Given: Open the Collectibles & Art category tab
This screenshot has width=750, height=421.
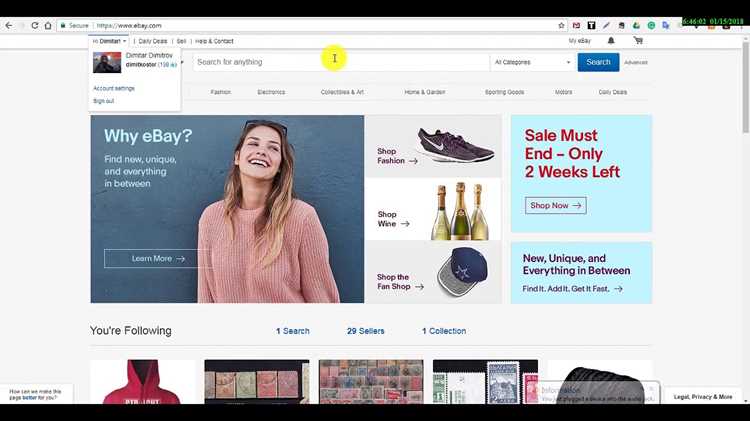Looking at the screenshot, I should point(342,92).
